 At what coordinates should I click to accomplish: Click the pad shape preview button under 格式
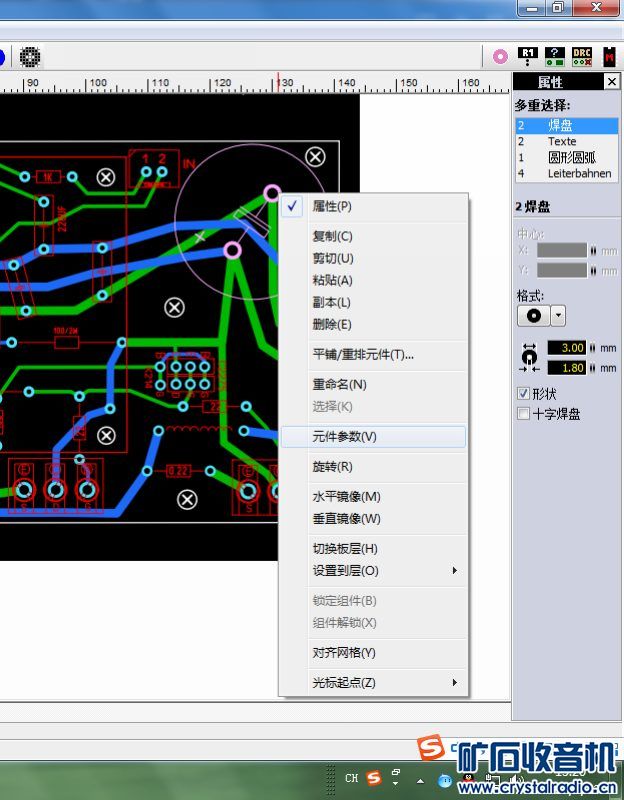(x=534, y=316)
